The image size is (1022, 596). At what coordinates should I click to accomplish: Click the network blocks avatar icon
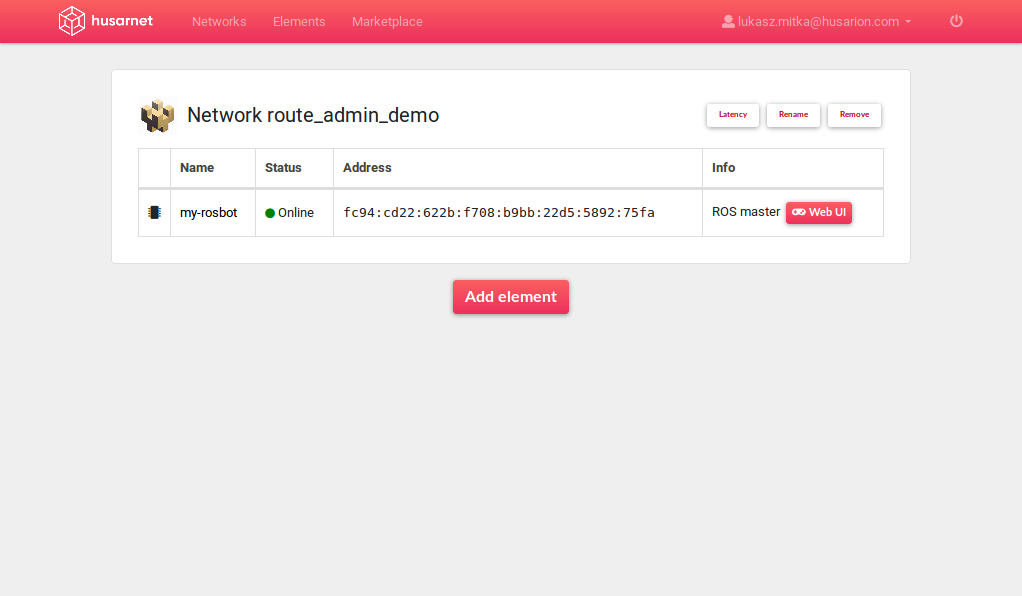click(x=158, y=115)
